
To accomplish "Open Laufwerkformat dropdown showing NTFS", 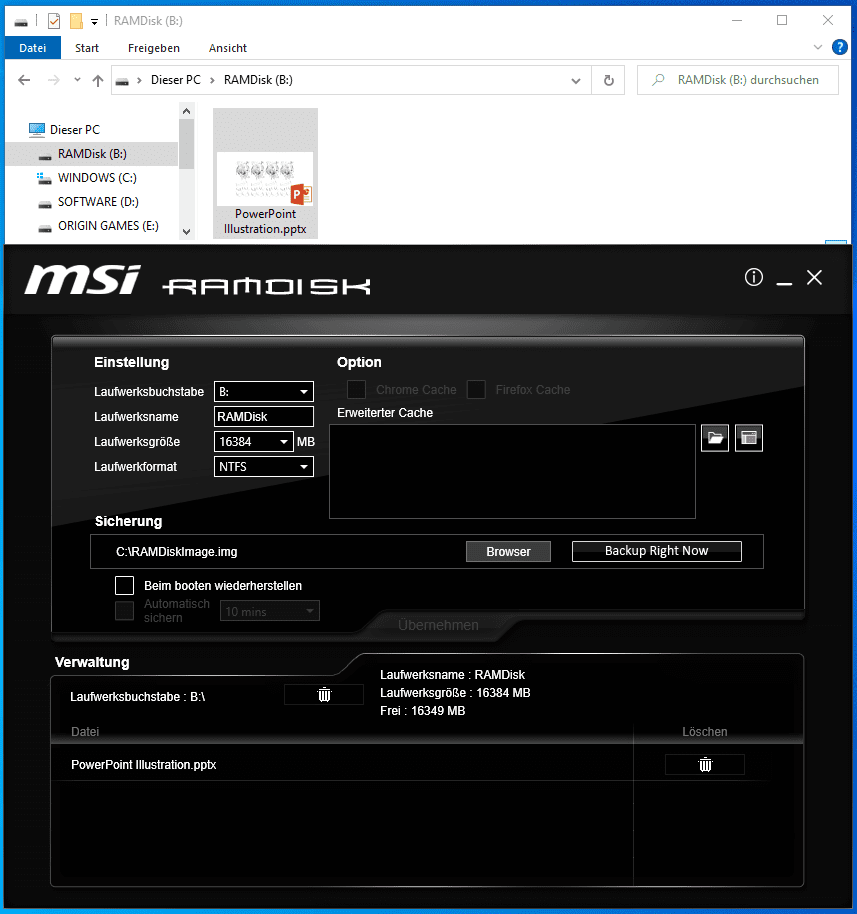I will click(x=264, y=466).
